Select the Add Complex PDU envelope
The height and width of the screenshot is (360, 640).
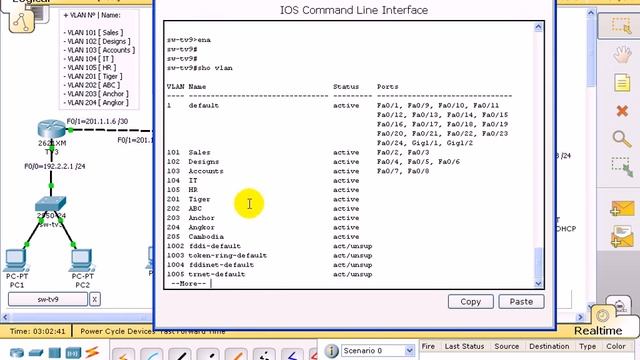point(622,237)
